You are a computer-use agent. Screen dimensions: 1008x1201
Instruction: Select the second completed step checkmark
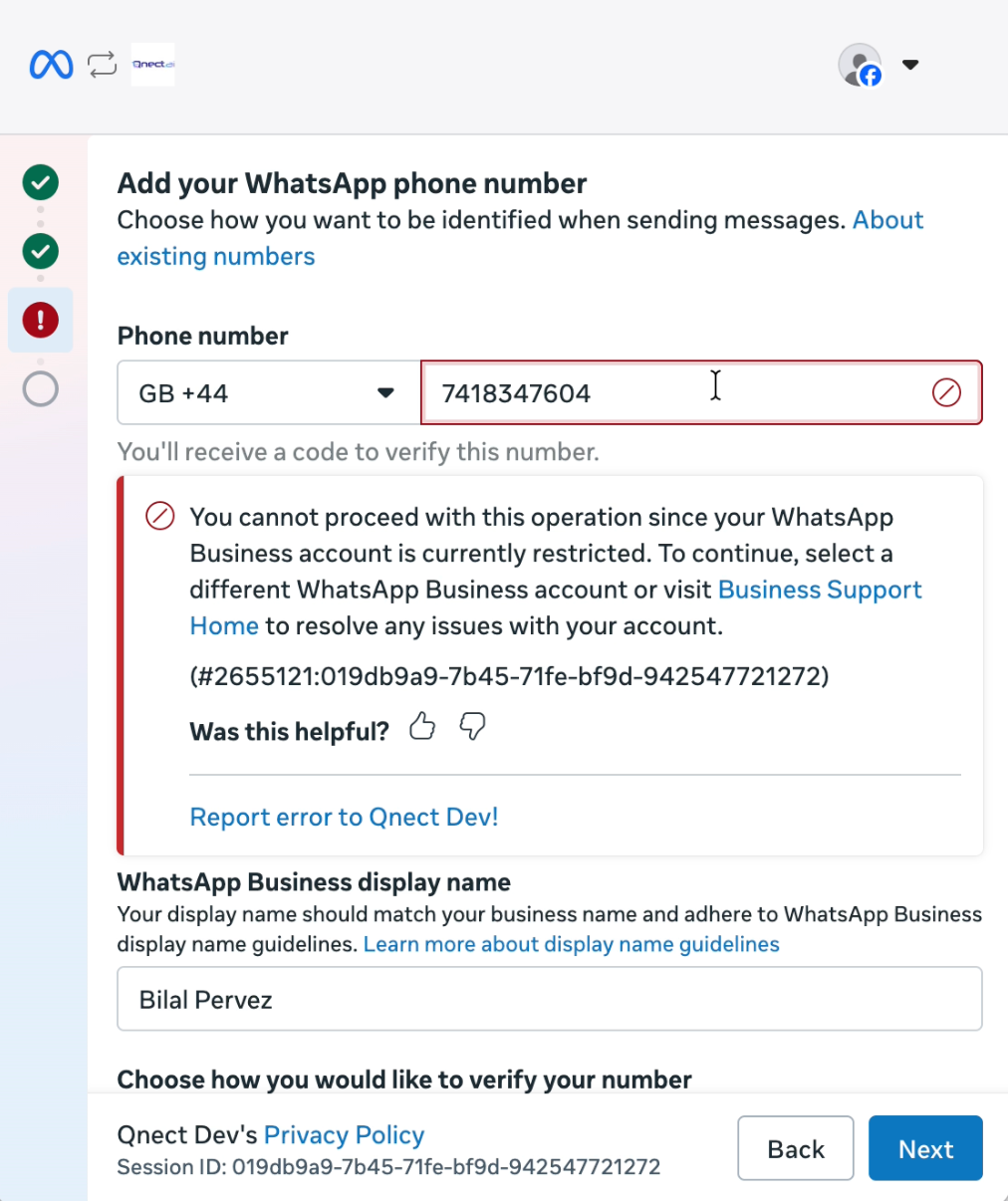coord(41,251)
